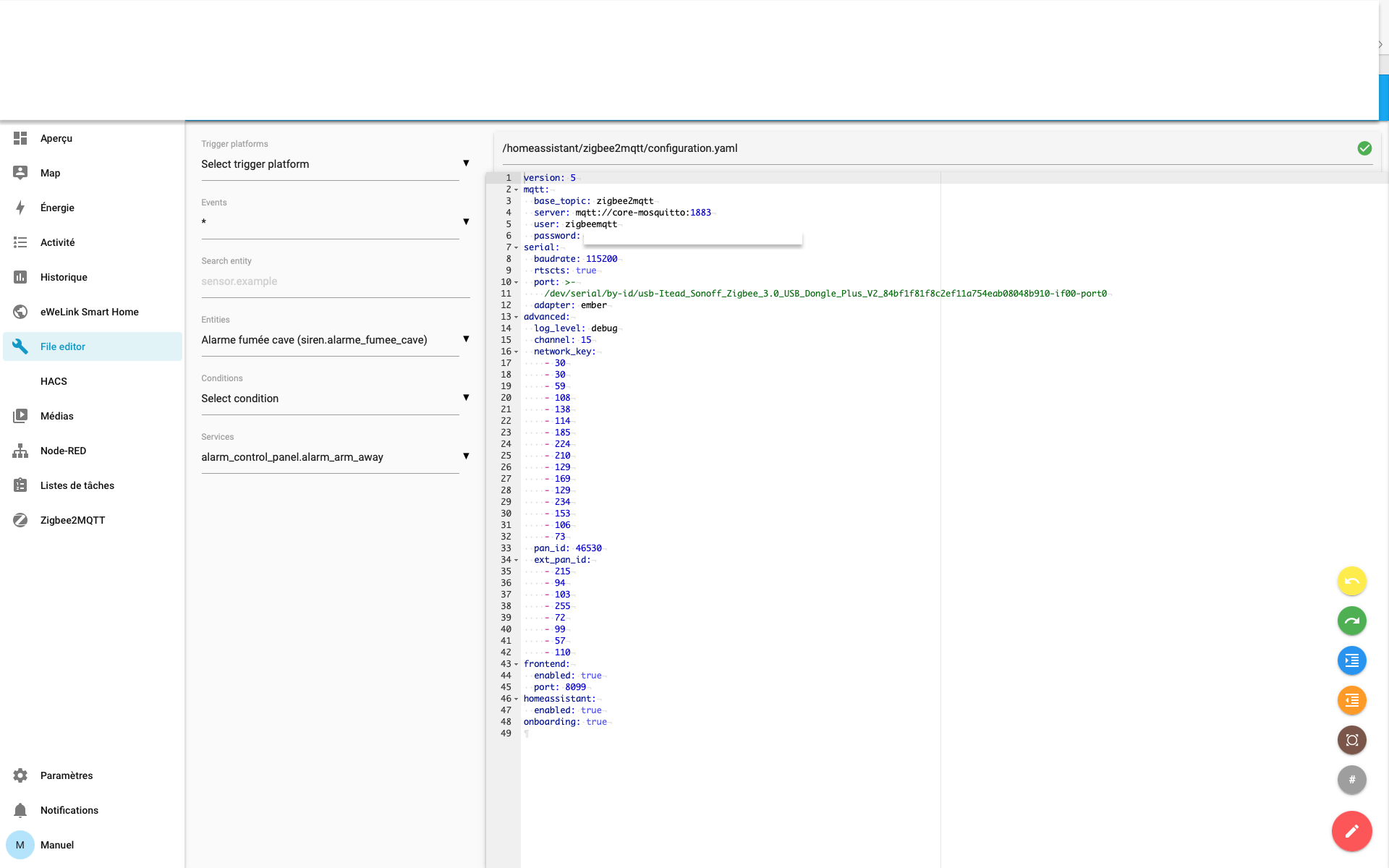Click the grey hash comment button
This screenshot has height=868, width=1389.
point(1351,780)
